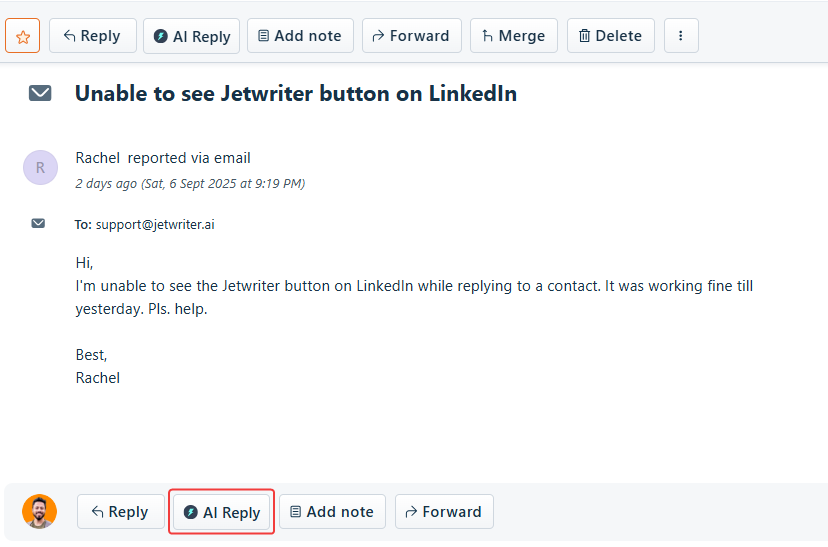
Task: Click Rachel's avatar circle
Action: point(40,168)
